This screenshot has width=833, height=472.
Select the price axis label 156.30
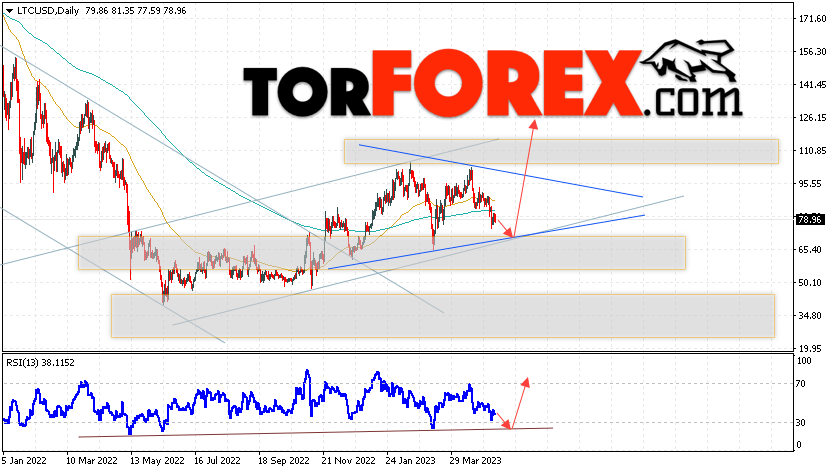pos(813,52)
